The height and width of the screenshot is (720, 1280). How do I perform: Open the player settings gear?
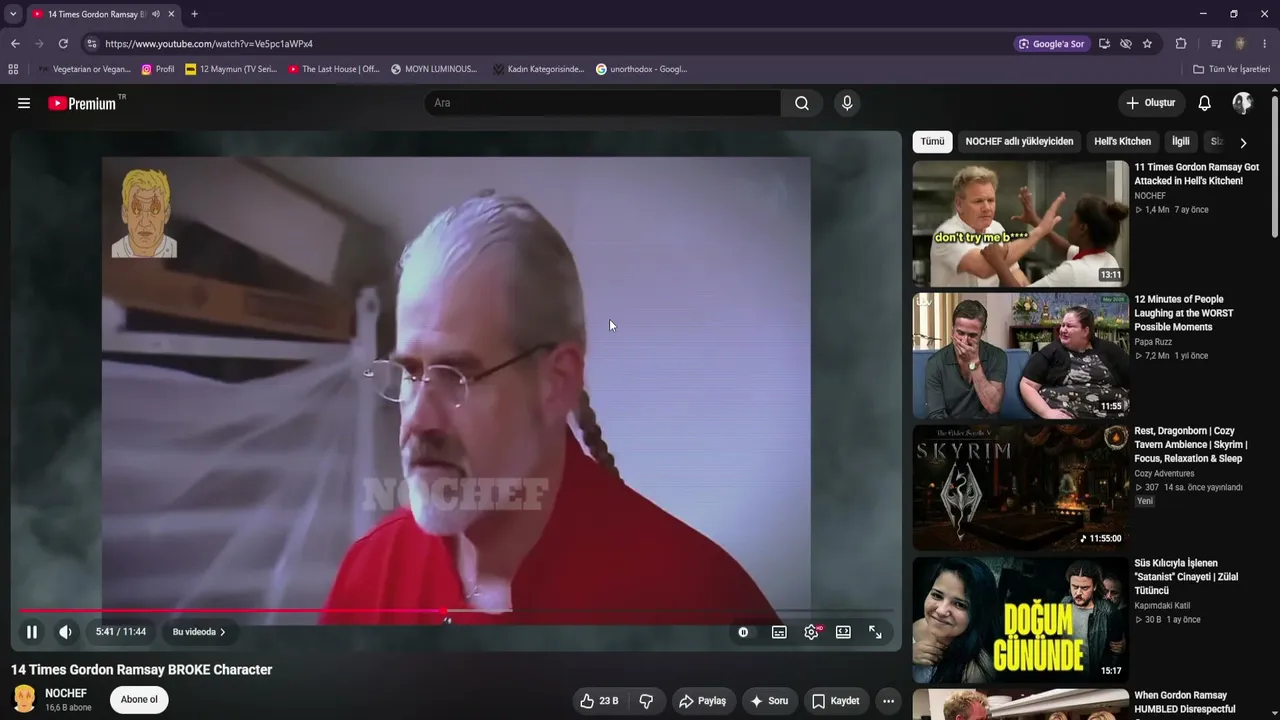click(811, 632)
